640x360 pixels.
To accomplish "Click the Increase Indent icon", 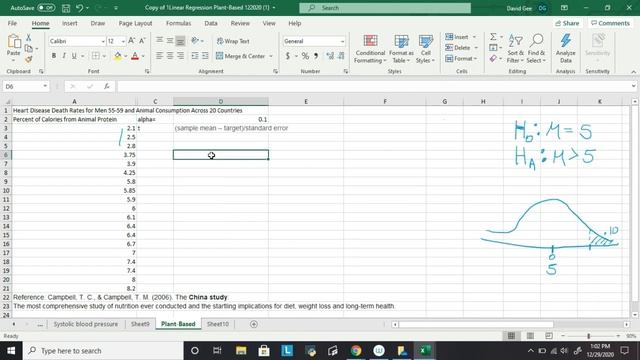I will pos(205,56).
